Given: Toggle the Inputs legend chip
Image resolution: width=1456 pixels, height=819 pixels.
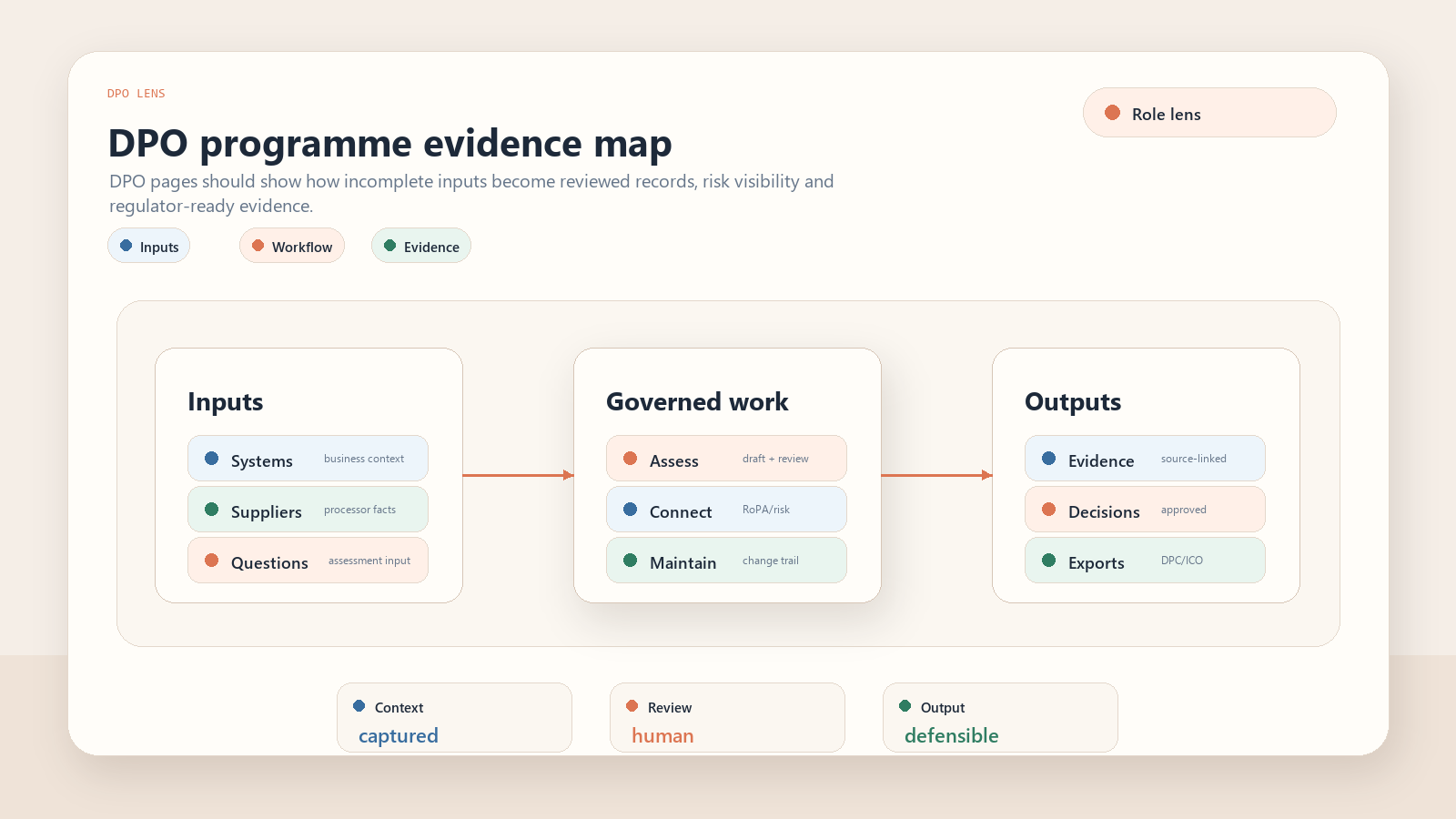Looking at the screenshot, I should [148, 246].
